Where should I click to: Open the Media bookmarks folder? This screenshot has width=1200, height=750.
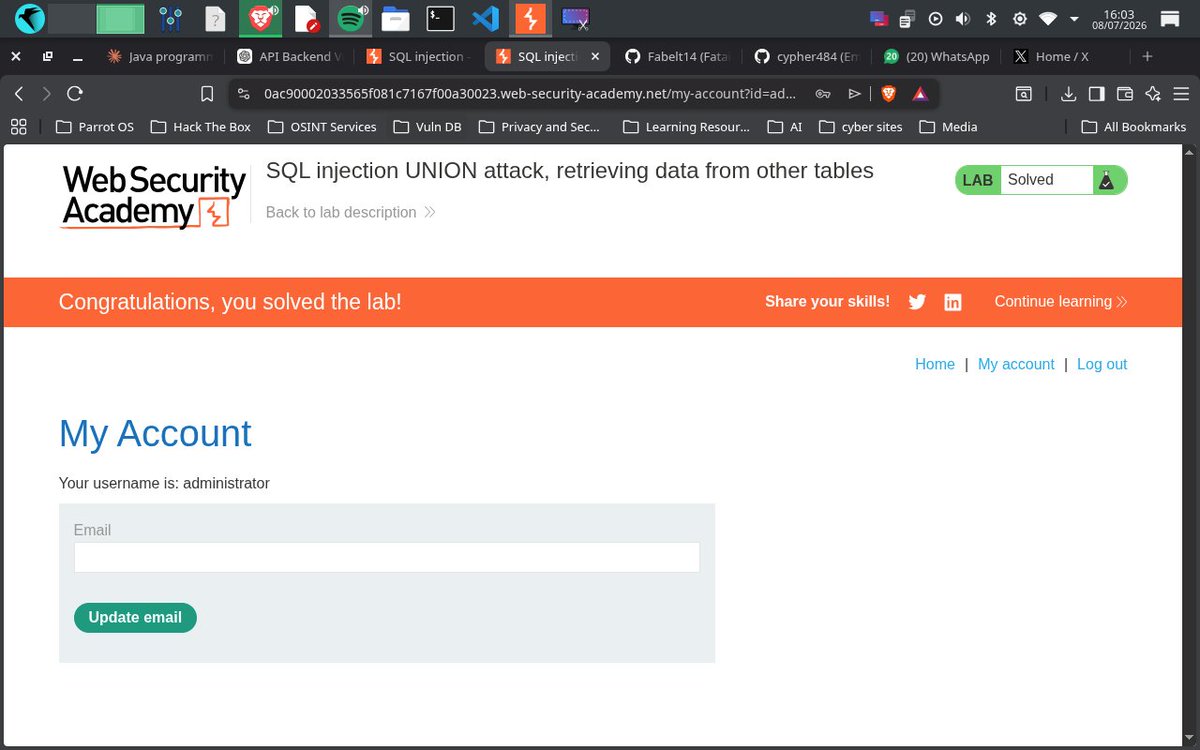click(948, 127)
